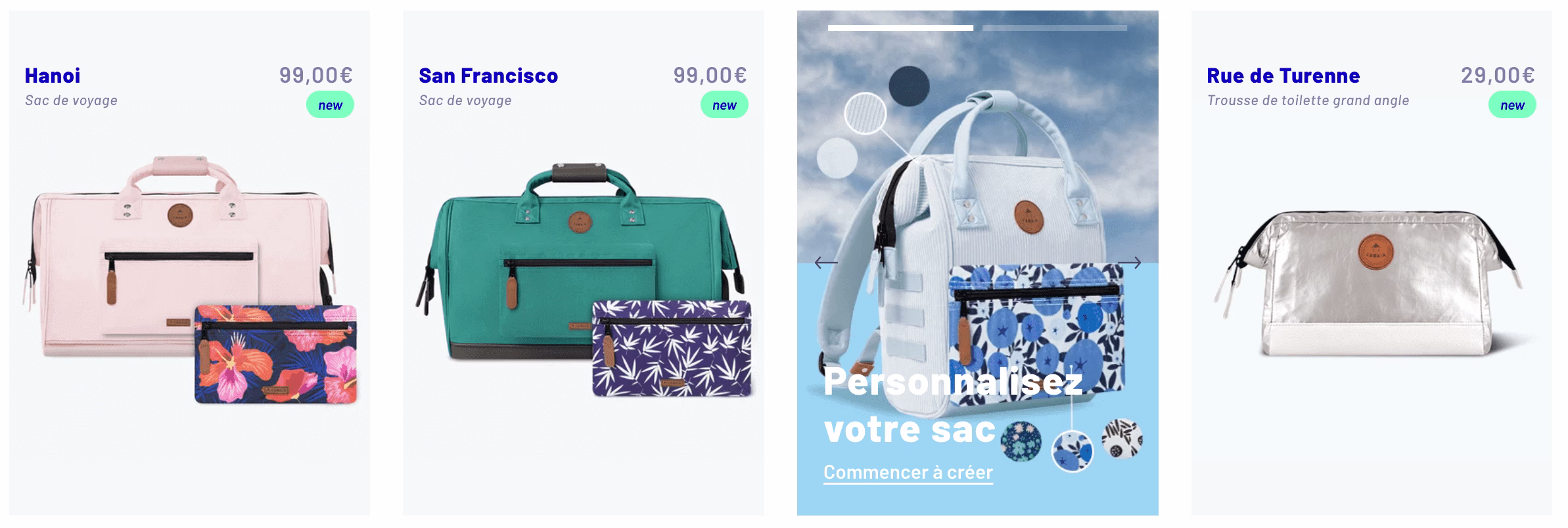Viewport: 1568px width, 528px height.
Task: Advance the carousel with the right arrow
Action: (x=1130, y=263)
